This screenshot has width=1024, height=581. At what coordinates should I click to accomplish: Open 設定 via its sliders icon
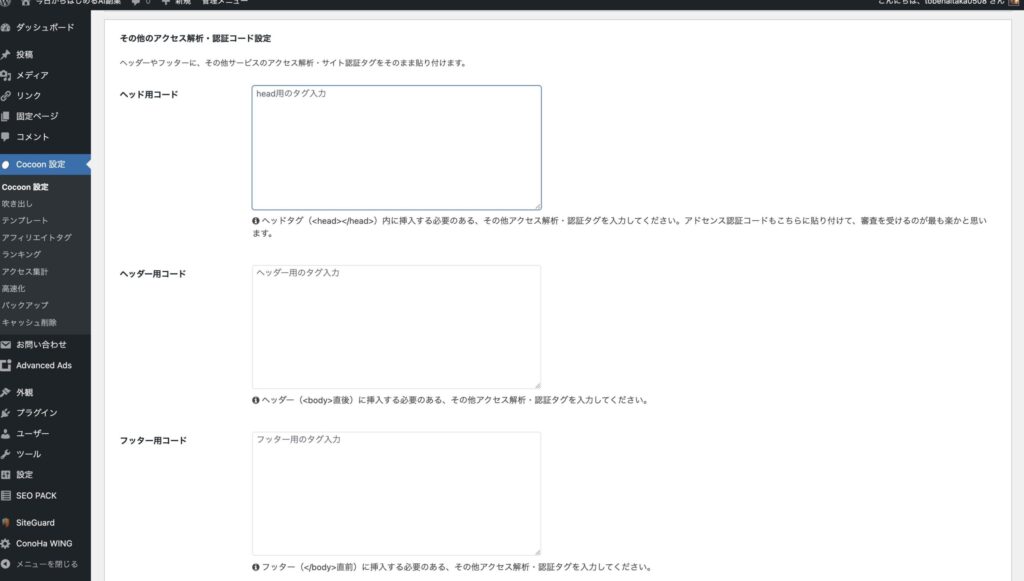point(5,475)
